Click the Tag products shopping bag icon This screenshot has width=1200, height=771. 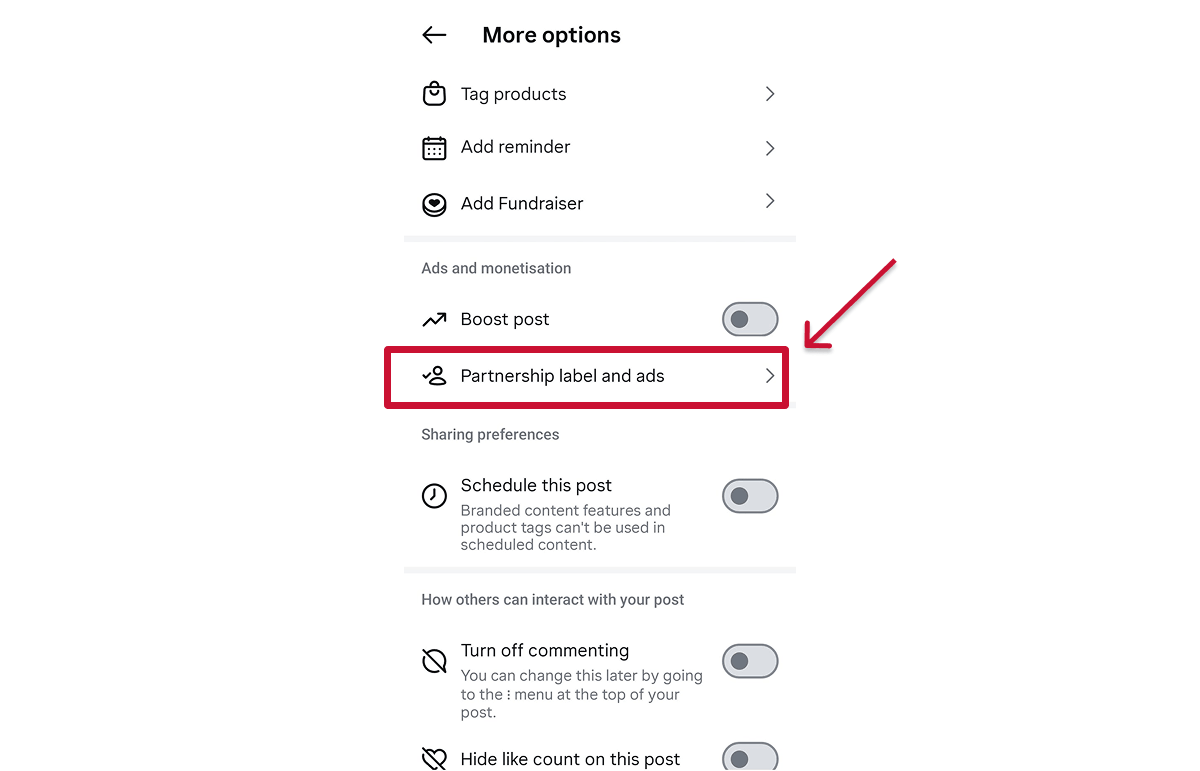[x=434, y=93]
